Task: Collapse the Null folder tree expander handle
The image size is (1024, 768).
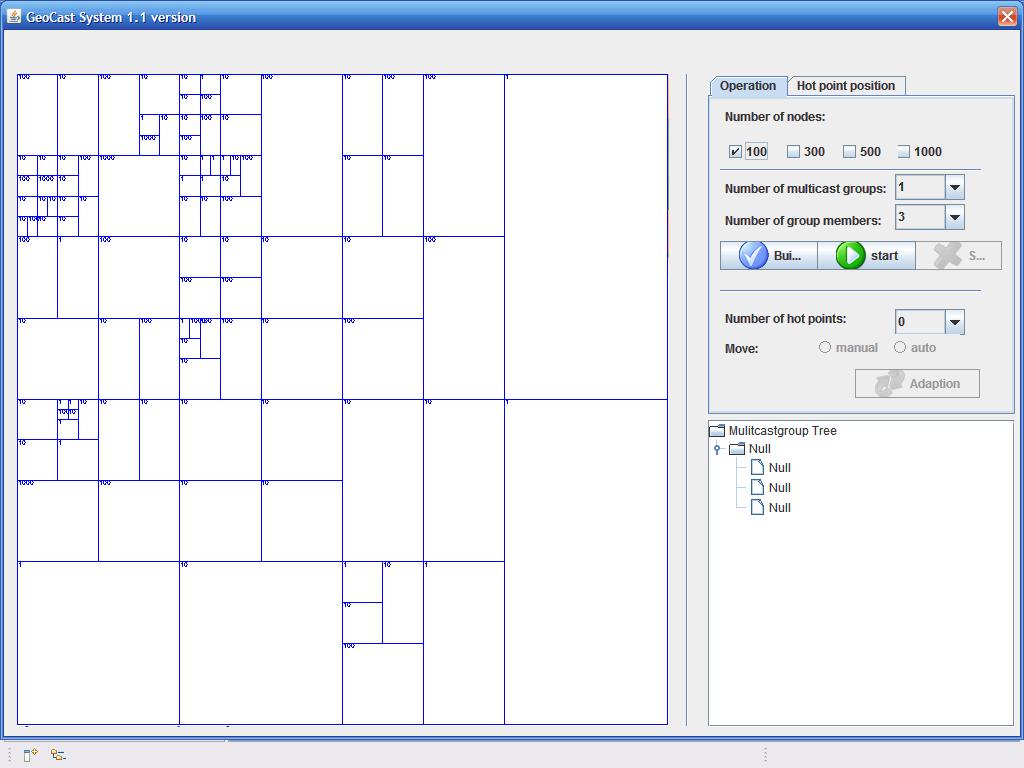Action: 717,450
